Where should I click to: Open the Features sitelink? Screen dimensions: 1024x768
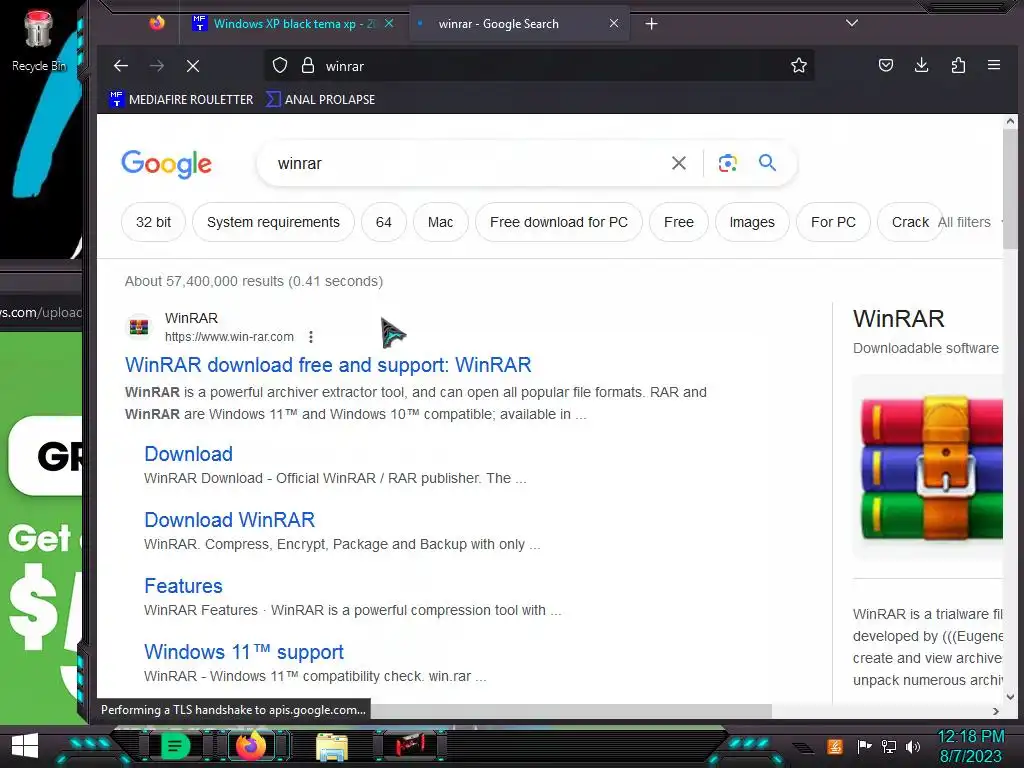coord(183,586)
